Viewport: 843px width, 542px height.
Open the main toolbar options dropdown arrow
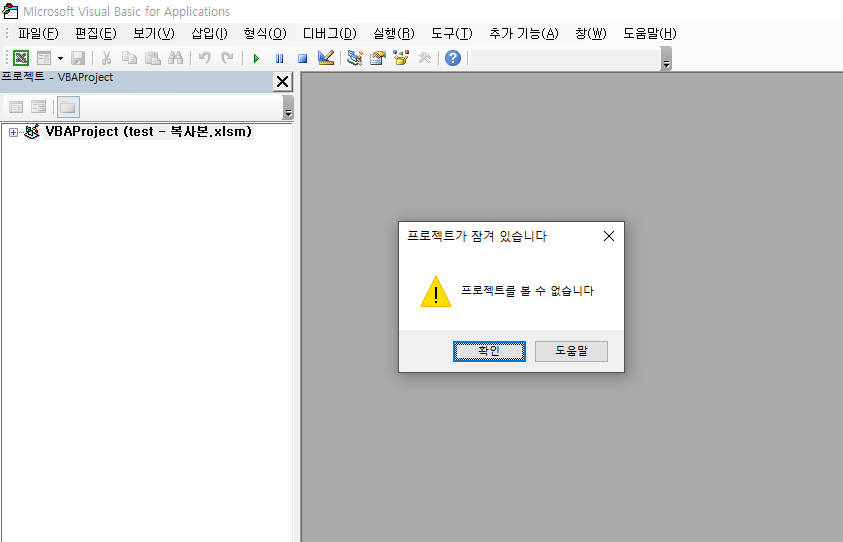pyautogui.click(x=666, y=62)
